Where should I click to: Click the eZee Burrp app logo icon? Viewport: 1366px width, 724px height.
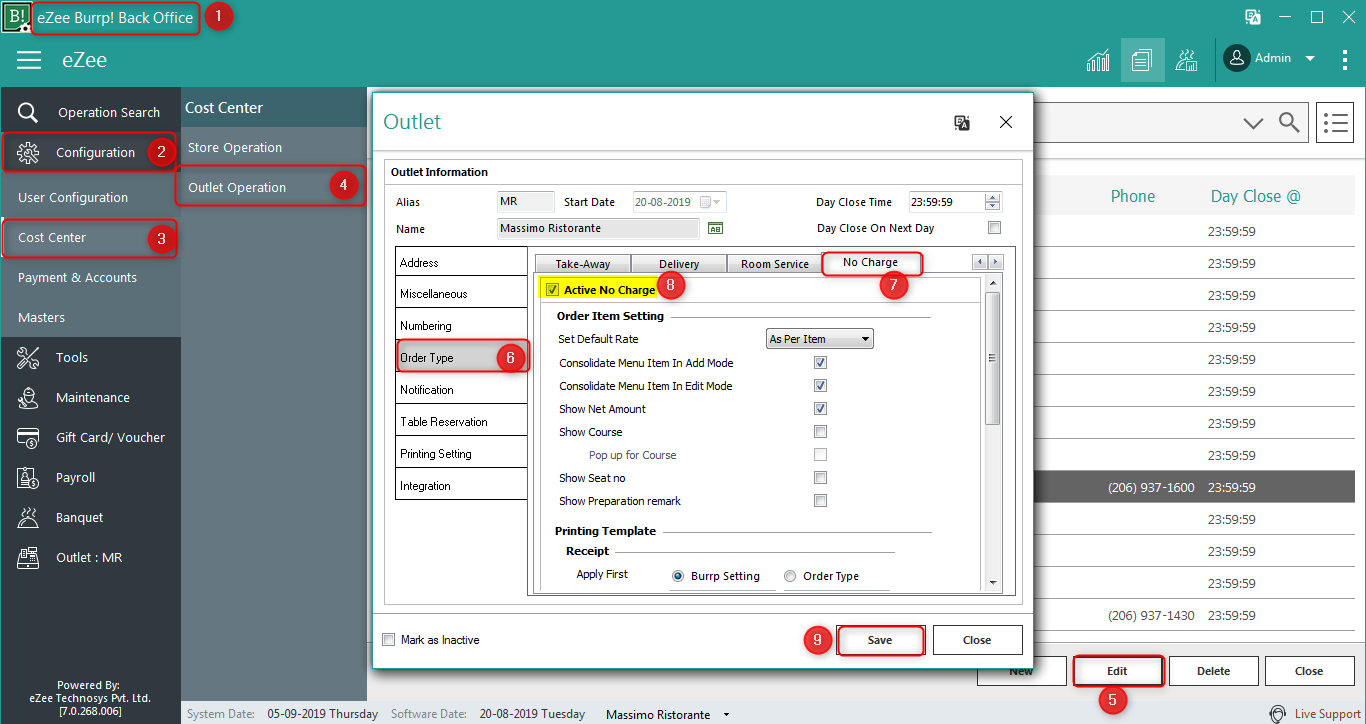point(17,17)
